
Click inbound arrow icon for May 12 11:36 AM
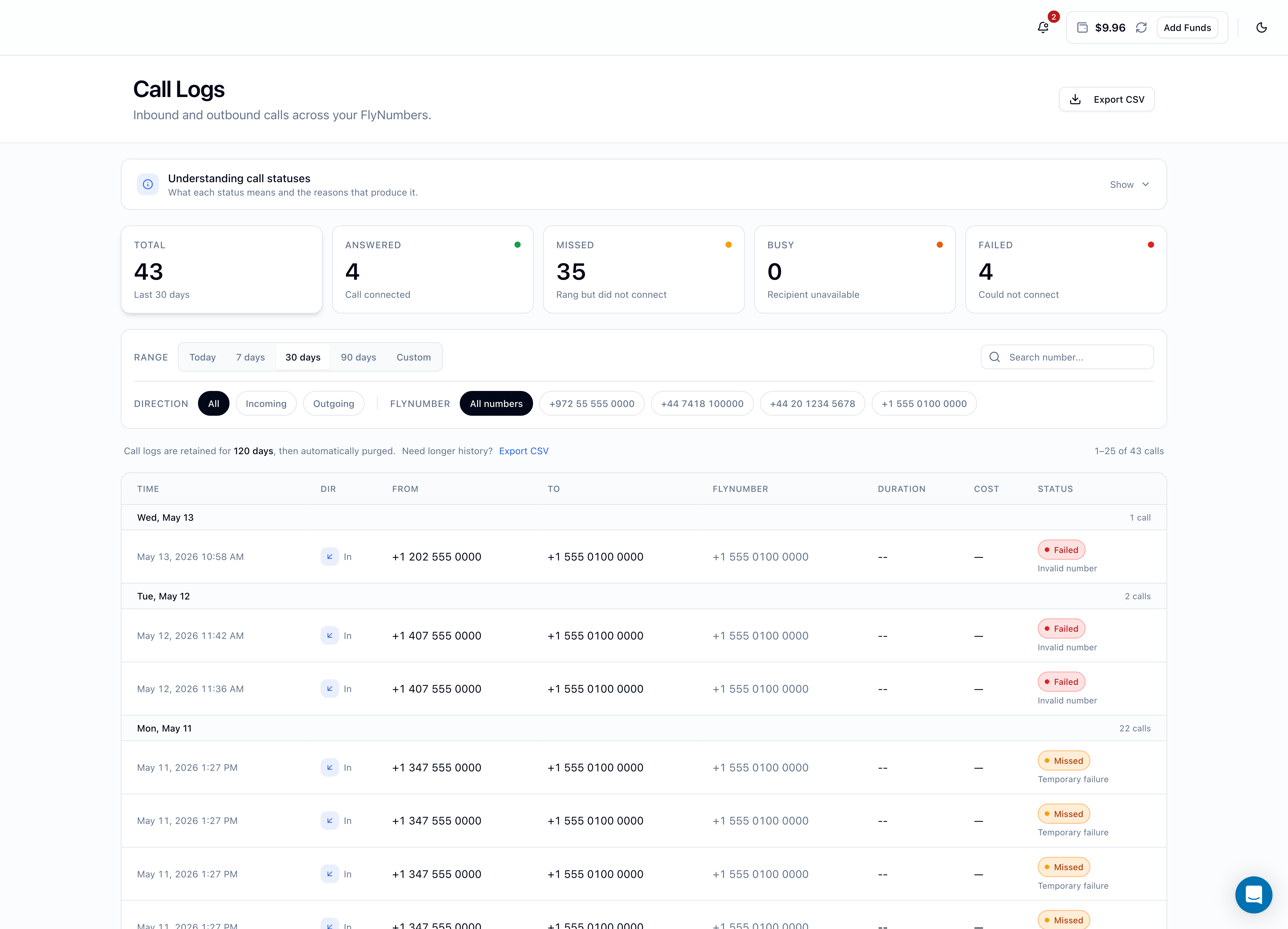coord(329,689)
